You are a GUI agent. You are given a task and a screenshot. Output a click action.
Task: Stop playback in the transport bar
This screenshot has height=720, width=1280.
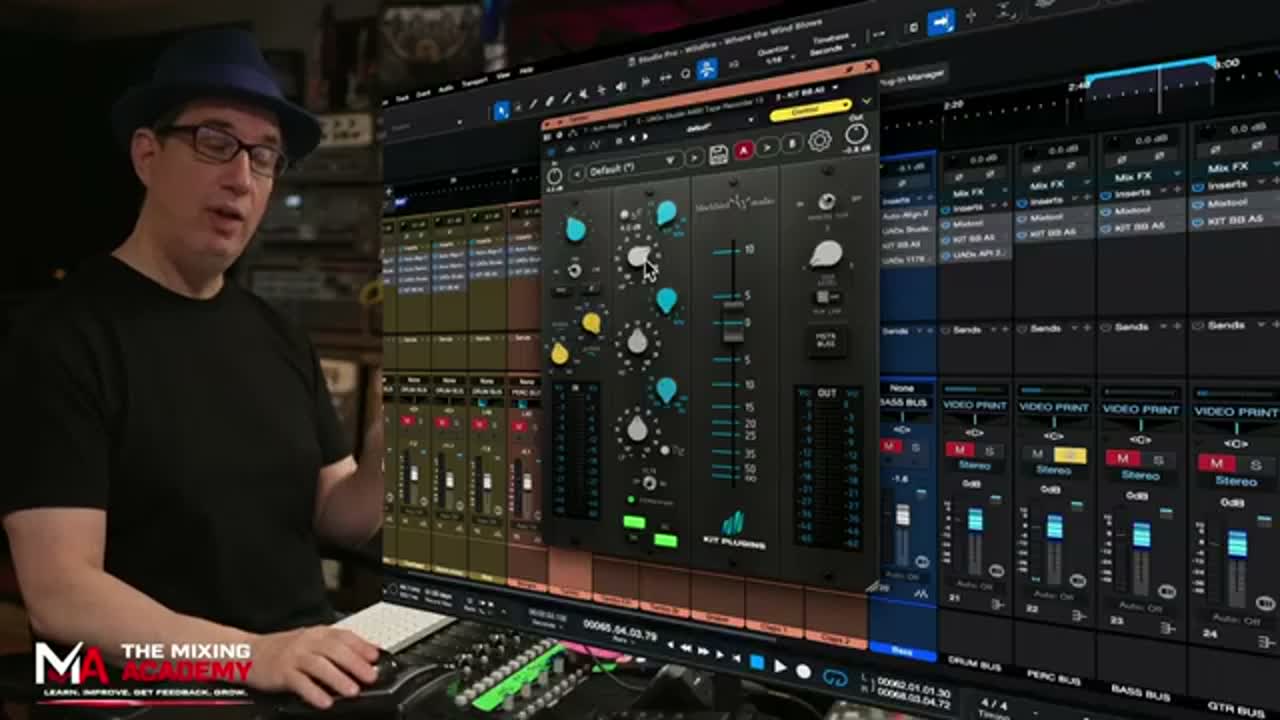pos(757,662)
